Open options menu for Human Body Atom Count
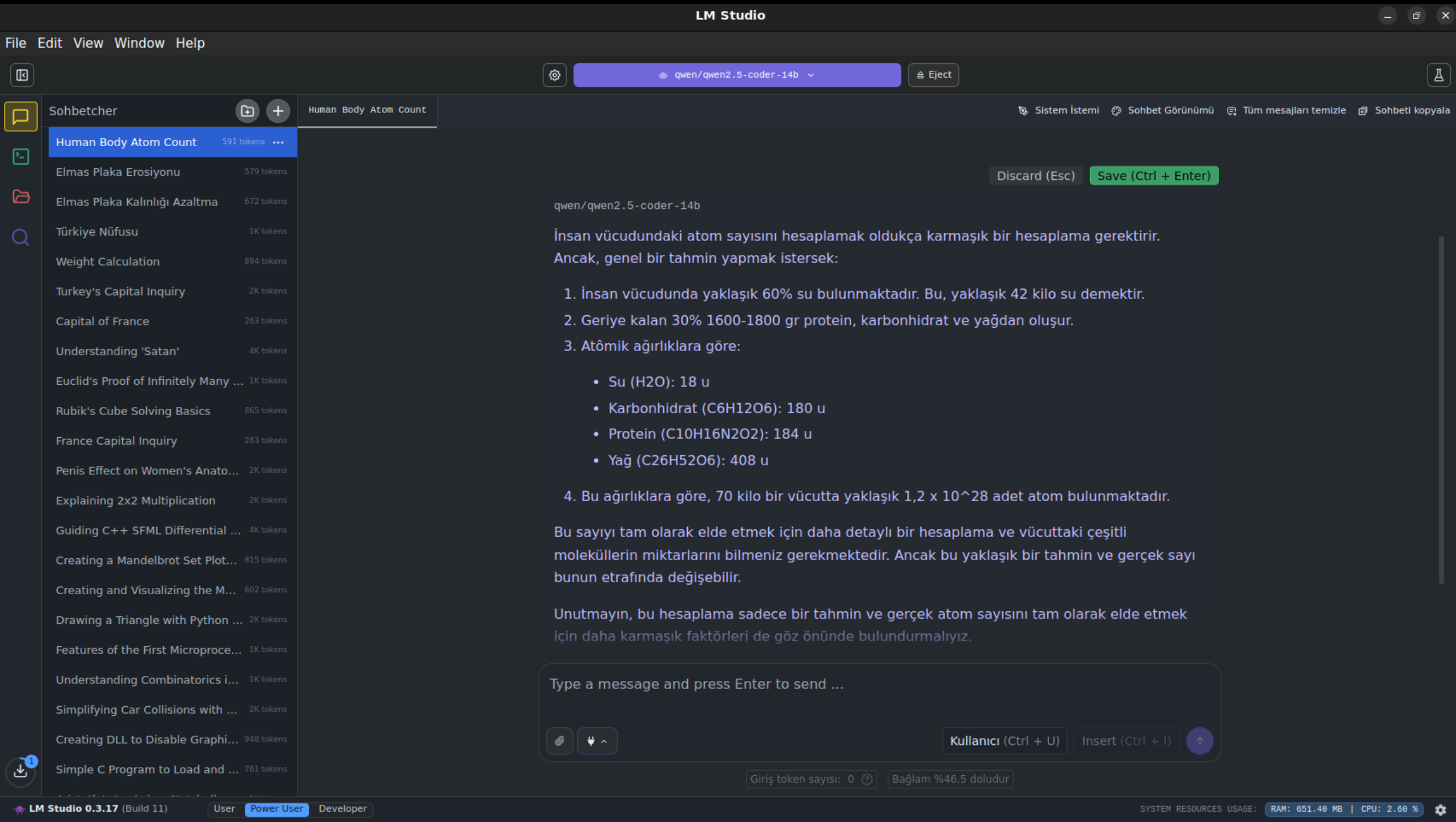 [279, 142]
